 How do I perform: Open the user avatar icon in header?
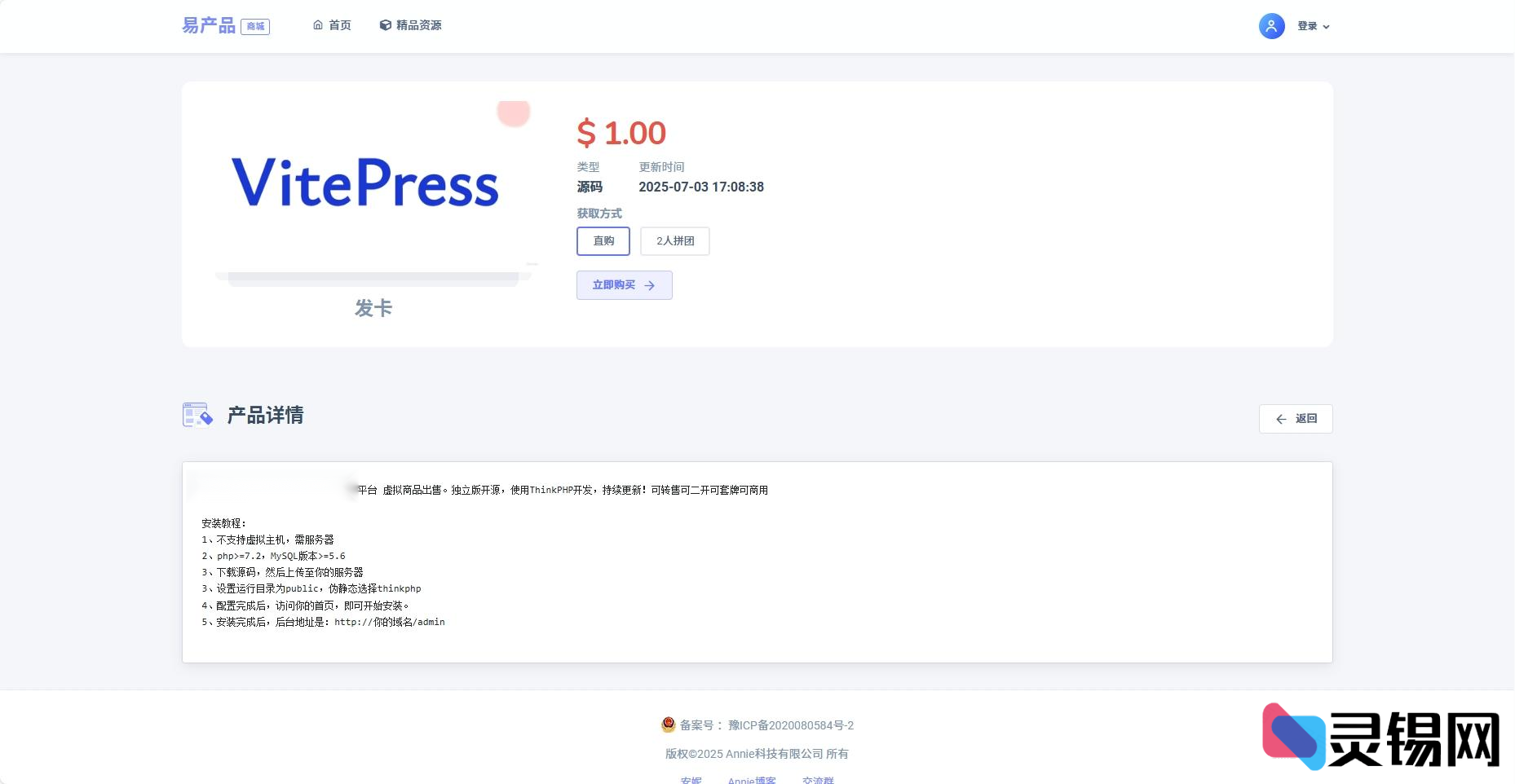pos(1271,26)
